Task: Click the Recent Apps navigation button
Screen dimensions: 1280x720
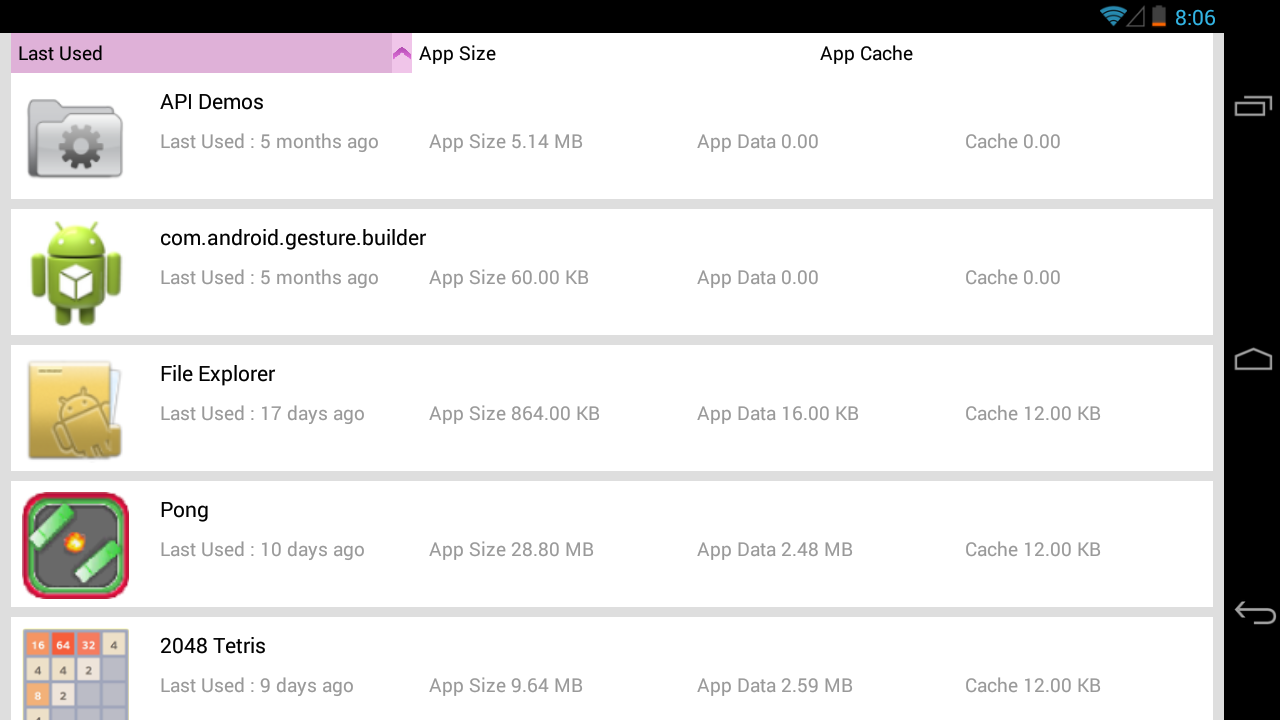Action: pos(1253,104)
